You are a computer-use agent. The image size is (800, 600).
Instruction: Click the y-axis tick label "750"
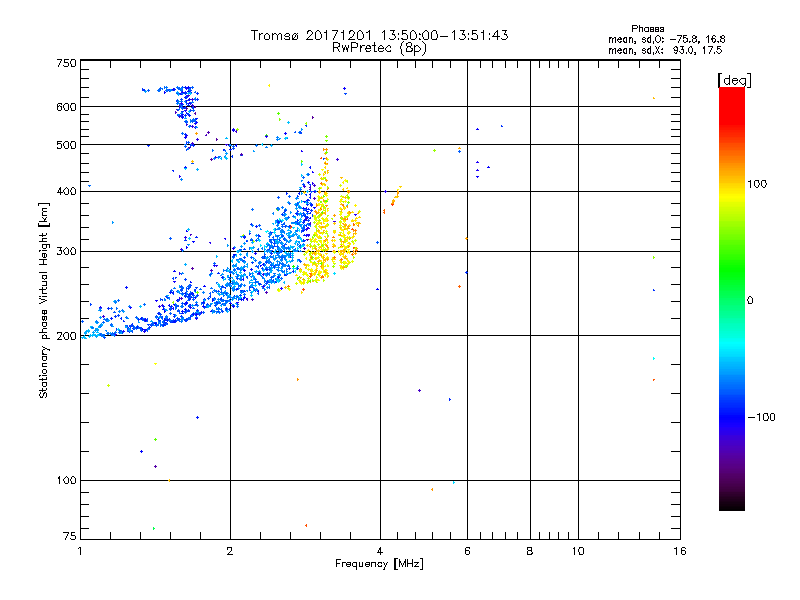point(66,63)
